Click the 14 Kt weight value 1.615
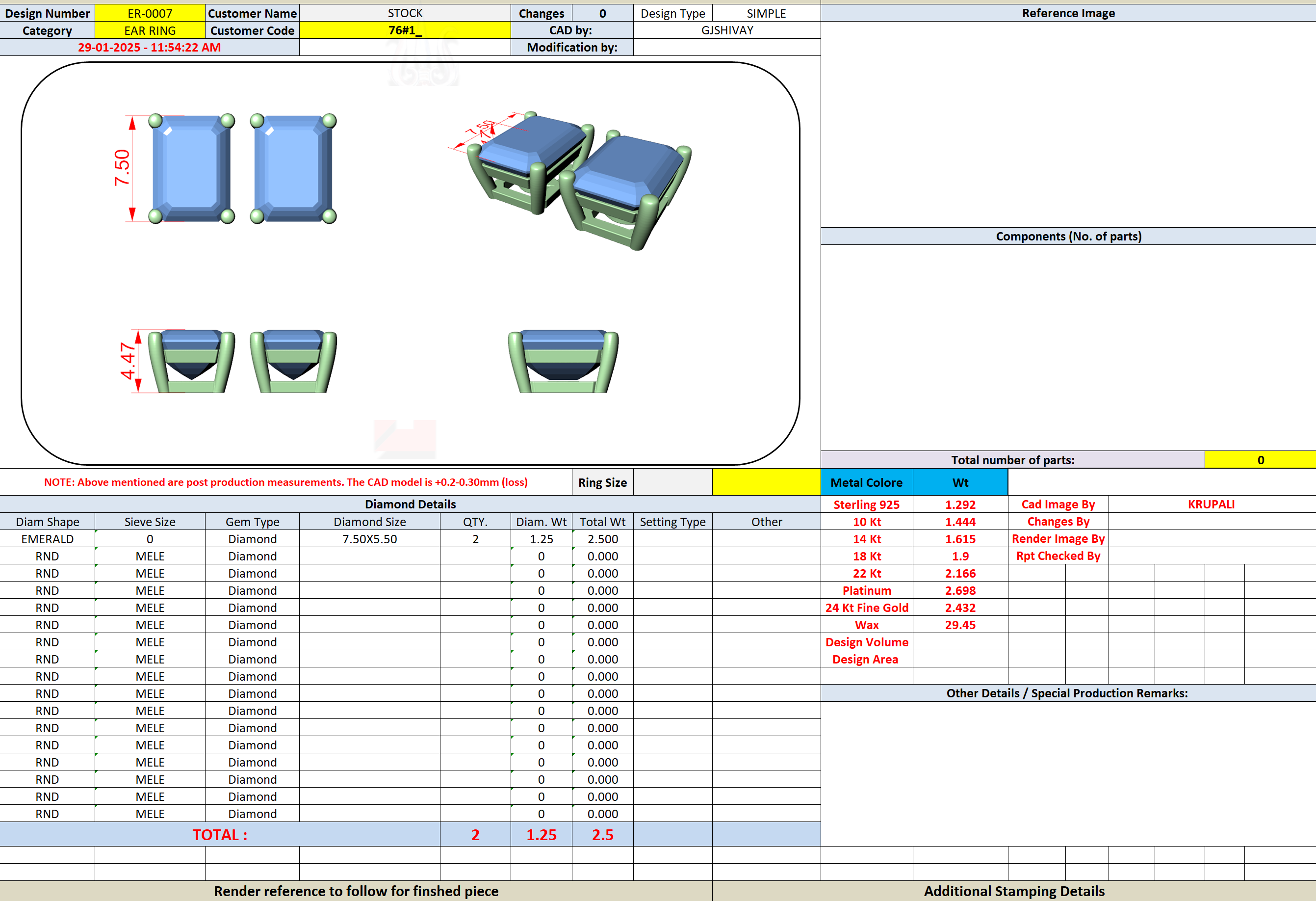Viewport: 1316px width, 901px height. tap(960, 539)
